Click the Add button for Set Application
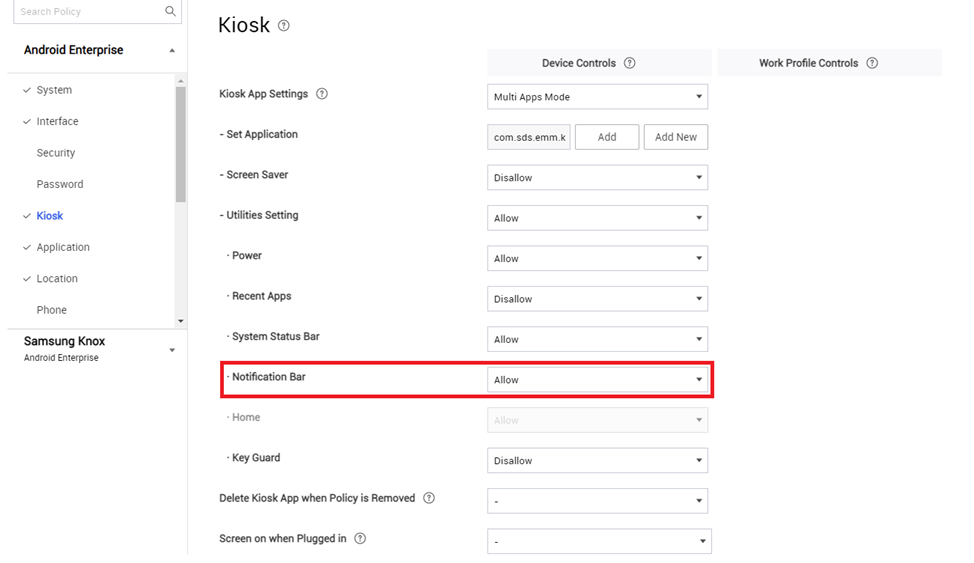The image size is (974, 563). coord(606,137)
